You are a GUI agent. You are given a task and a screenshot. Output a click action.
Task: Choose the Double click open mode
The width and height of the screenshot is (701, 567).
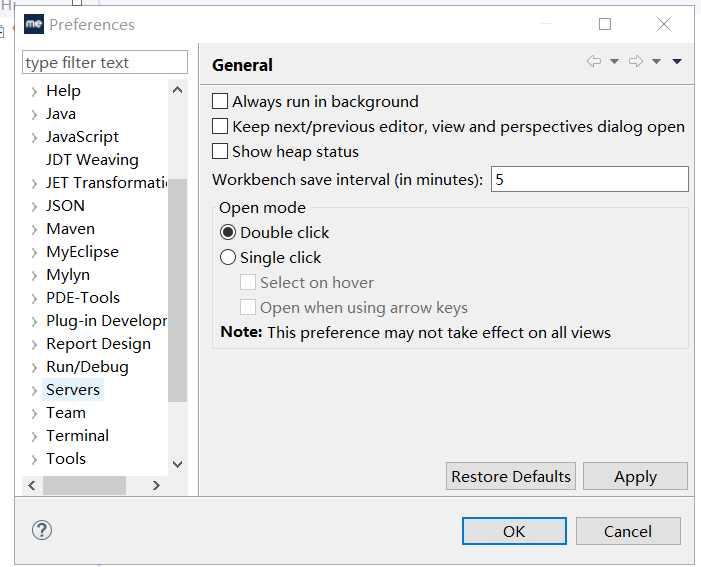coord(228,233)
